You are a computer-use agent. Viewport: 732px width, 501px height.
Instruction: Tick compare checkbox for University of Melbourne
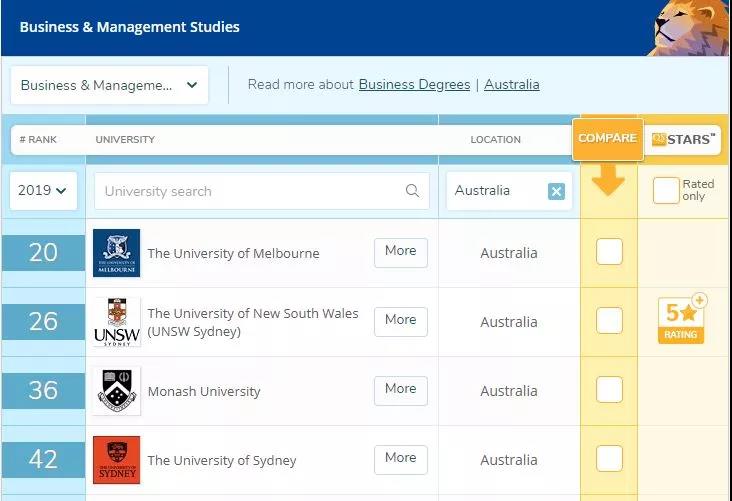[x=609, y=252]
